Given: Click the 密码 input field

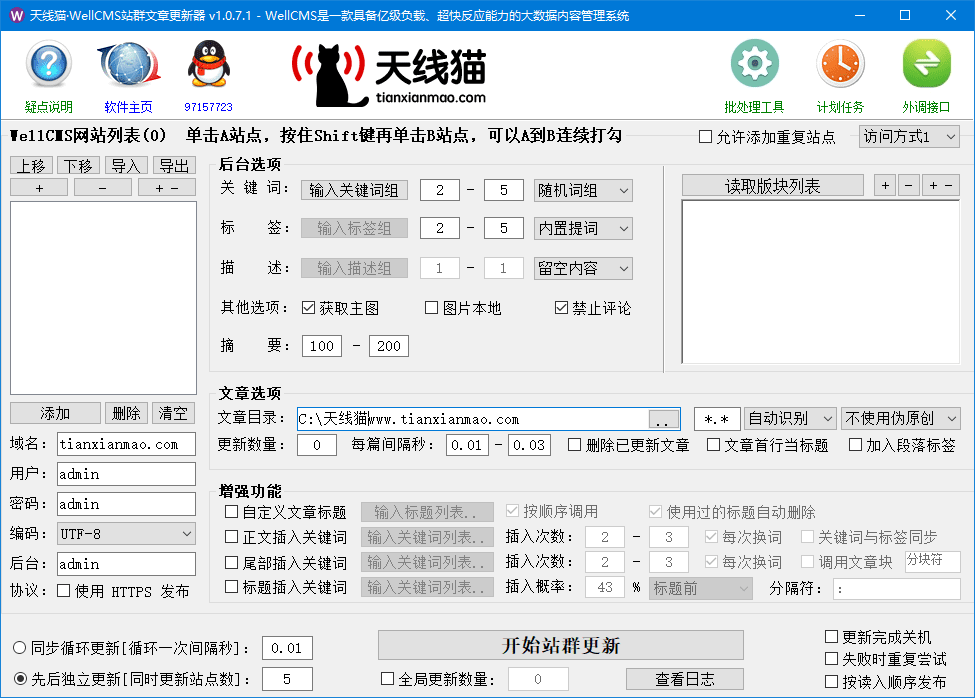Looking at the screenshot, I should tap(126, 504).
